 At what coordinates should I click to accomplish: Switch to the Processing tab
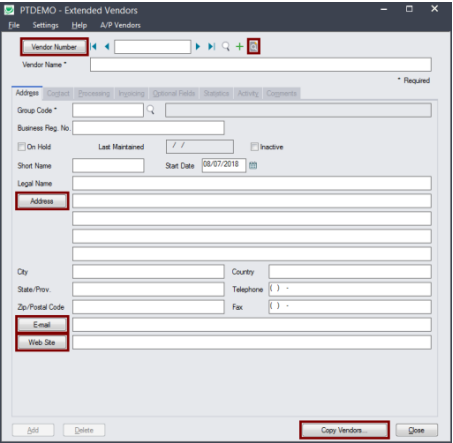[94, 93]
